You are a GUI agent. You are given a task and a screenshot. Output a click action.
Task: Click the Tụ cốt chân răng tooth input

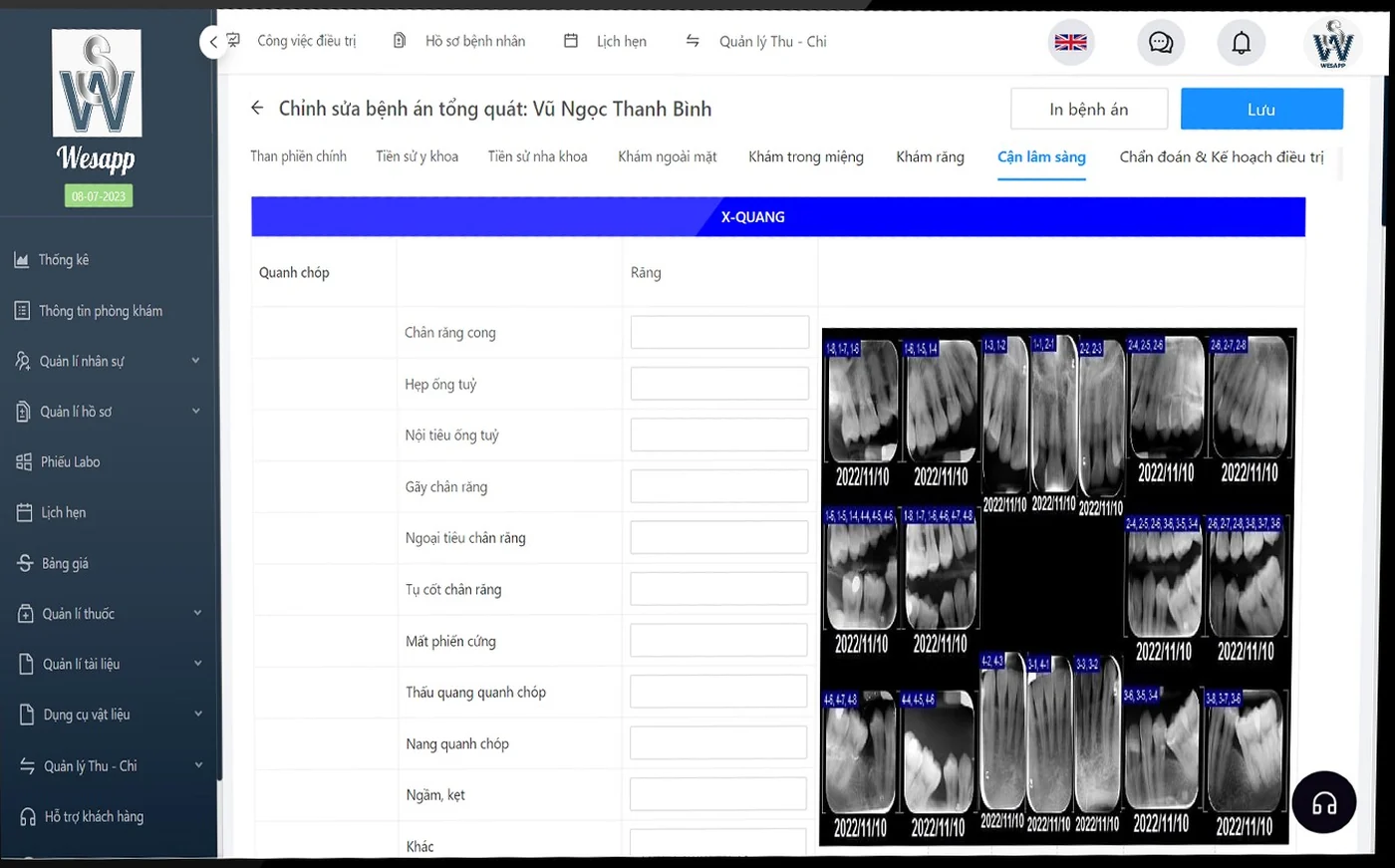click(719, 589)
